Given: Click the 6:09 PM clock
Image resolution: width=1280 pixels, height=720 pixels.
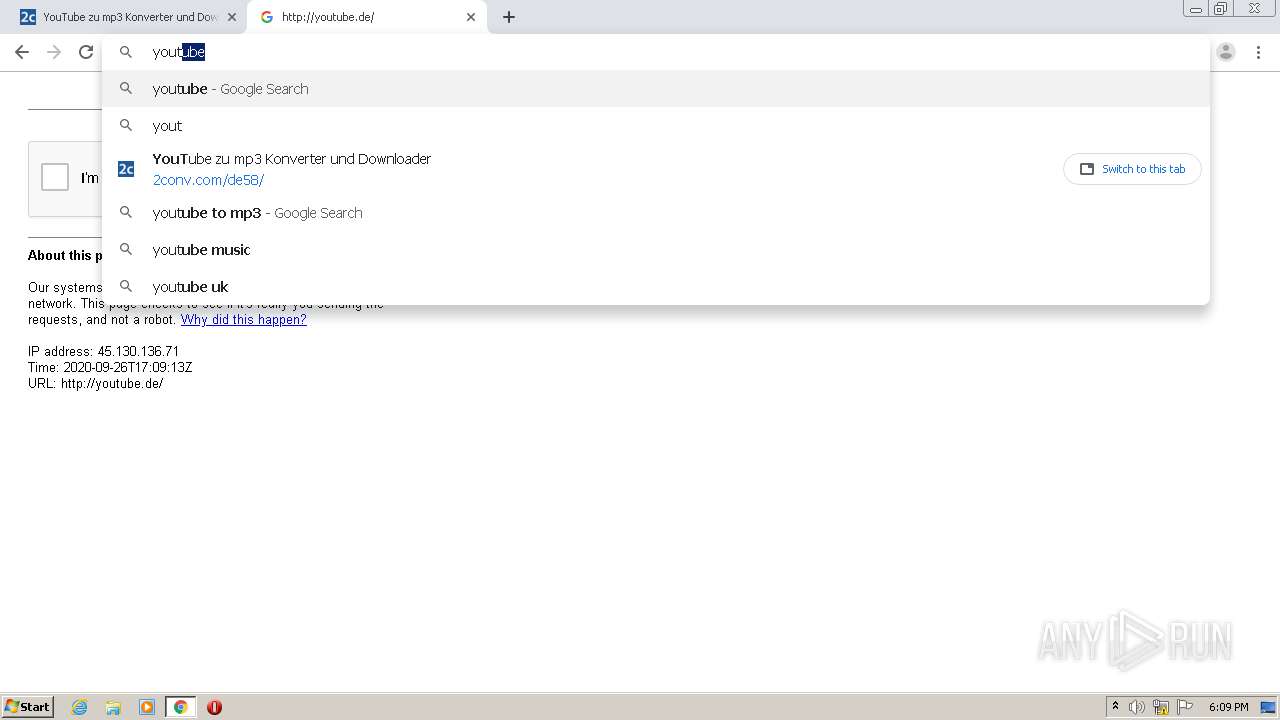Looking at the screenshot, I should pyautogui.click(x=1229, y=707).
